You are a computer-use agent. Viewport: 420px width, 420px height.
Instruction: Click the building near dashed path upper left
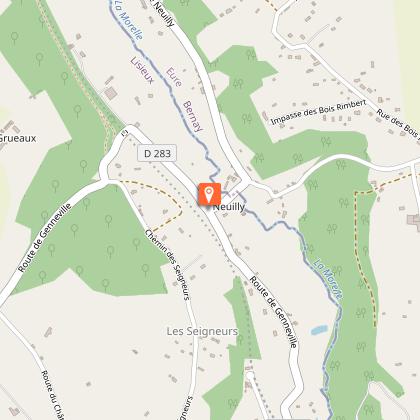(111, 94)
